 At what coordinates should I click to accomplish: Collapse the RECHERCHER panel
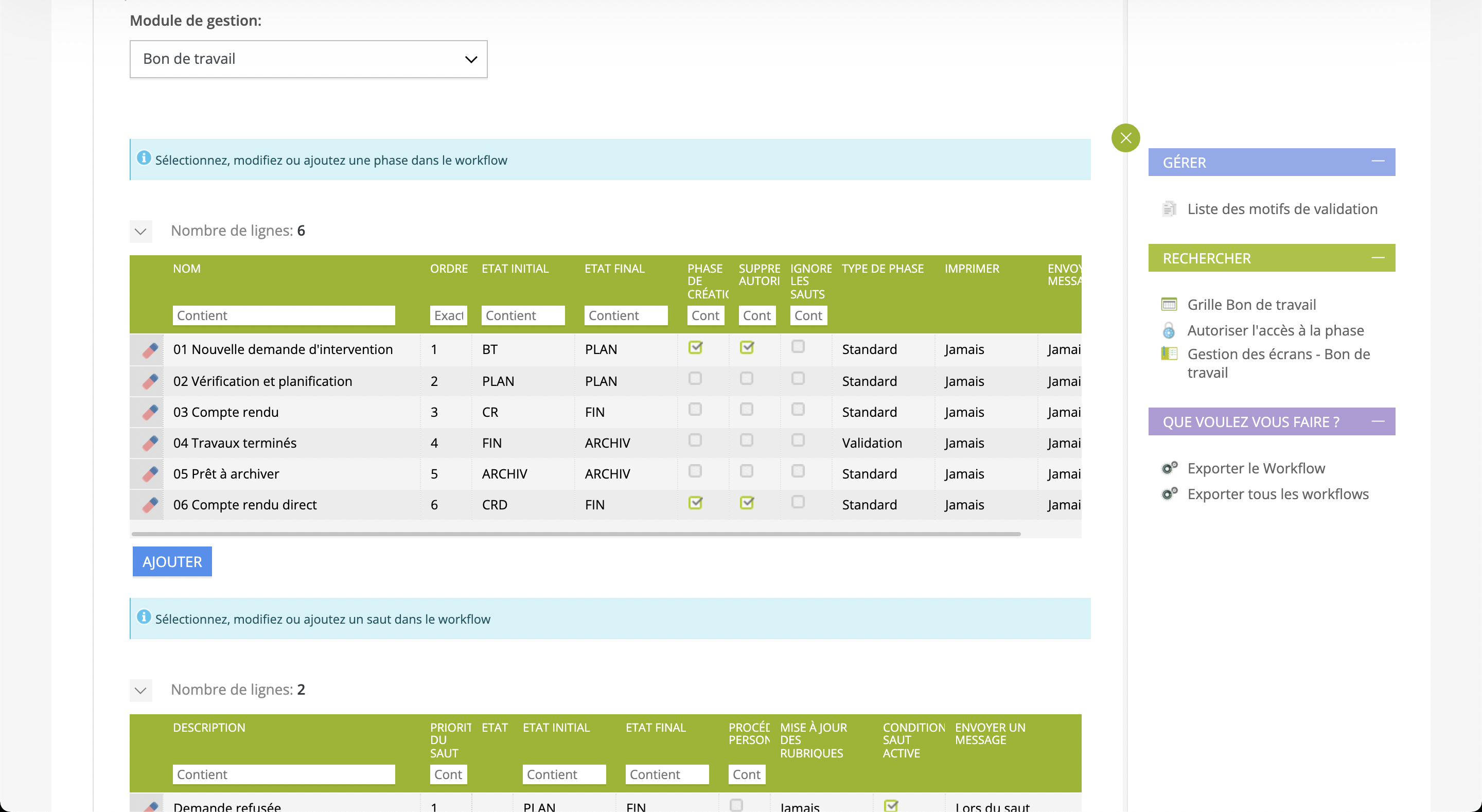point(1378,258)
